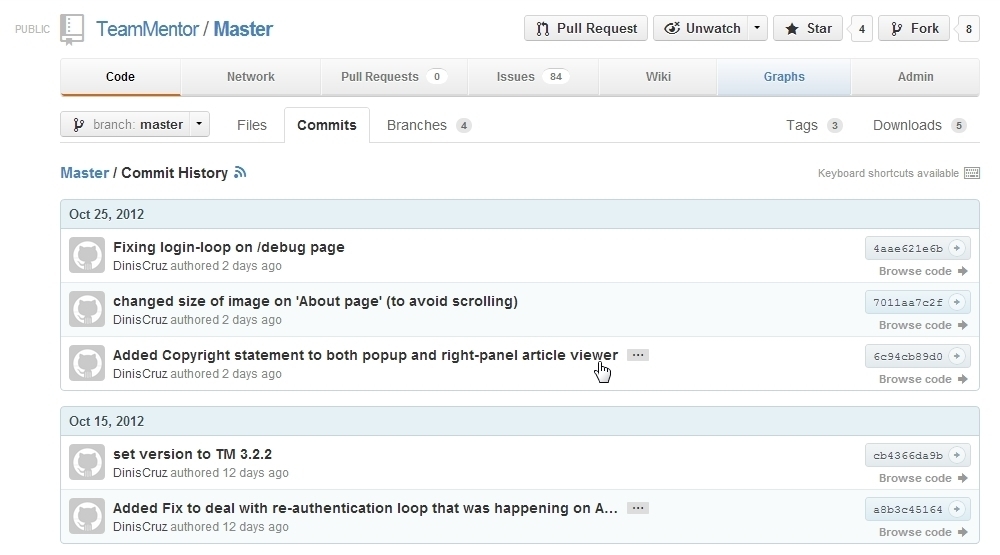Go to the Graphs tab
Viewport: 1000px width, 555px height.
coord(784,77)
